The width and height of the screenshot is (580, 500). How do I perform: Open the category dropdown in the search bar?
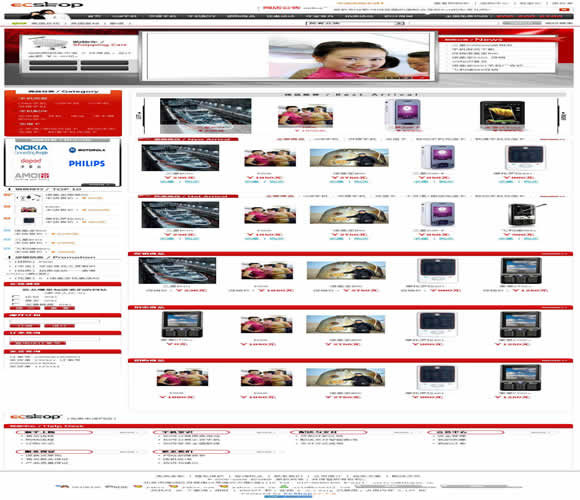click(355, 23)
